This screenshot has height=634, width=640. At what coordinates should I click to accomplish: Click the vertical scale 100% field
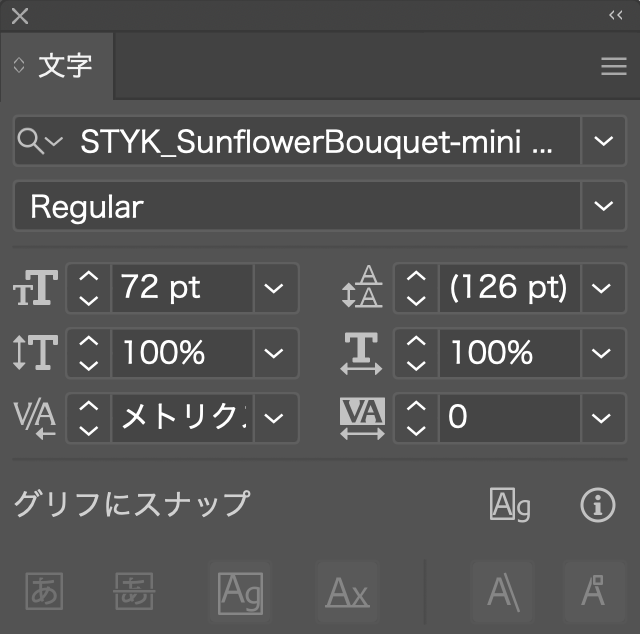(182, 353)
